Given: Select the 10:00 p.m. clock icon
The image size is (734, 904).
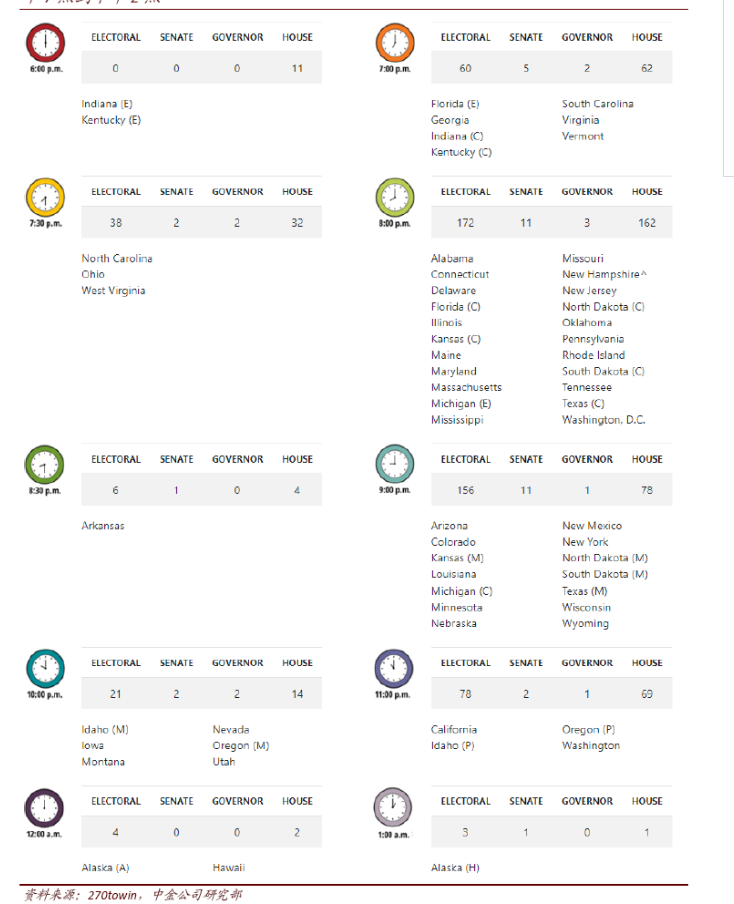Looking at the screenshot, I should coord(44,667).
